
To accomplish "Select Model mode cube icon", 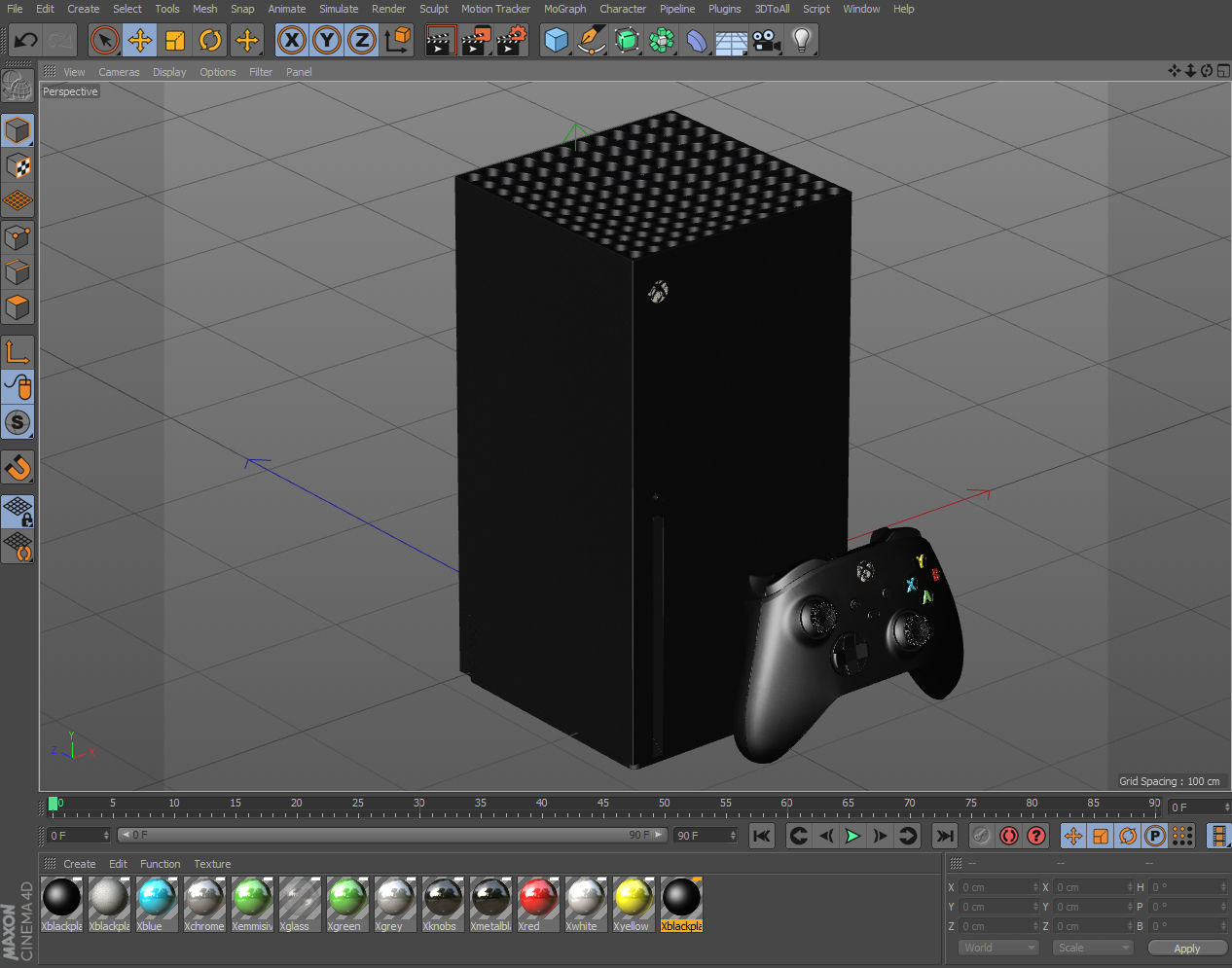I will click(18, 130).
